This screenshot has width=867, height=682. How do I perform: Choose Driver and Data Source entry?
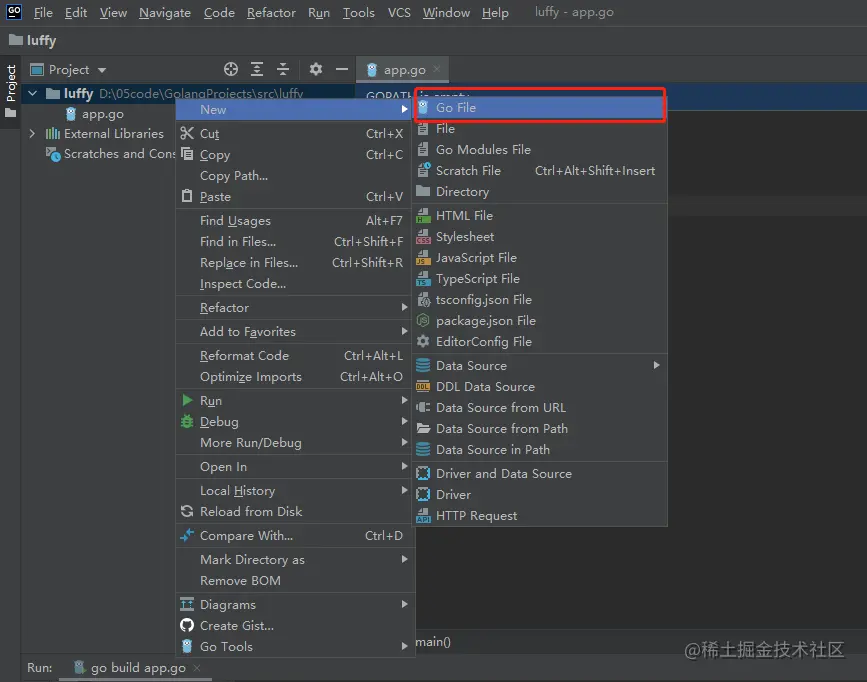pos(540,473)
